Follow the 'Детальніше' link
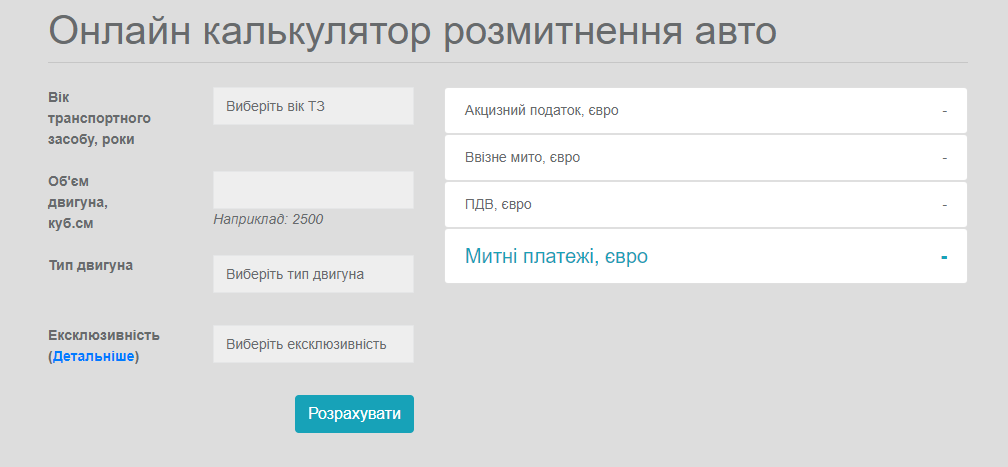This screenshot has width=1008, height=467. click(x=94, y=356)
